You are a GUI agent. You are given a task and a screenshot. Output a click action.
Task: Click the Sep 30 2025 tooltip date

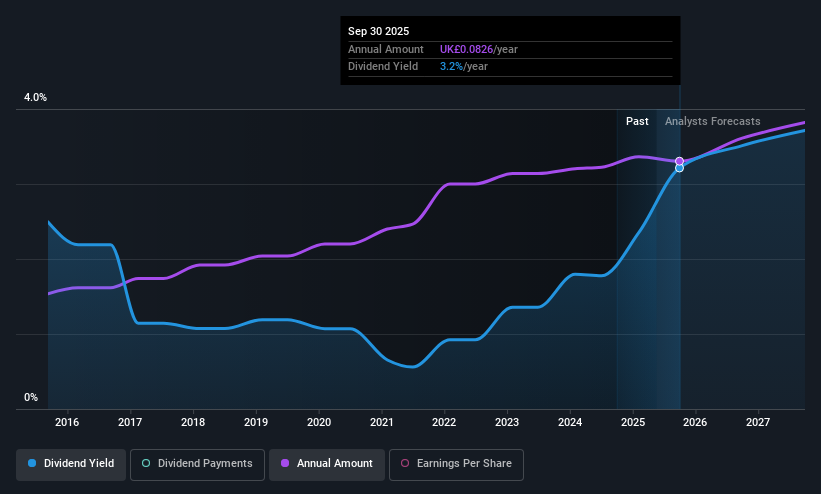[379, 31]
